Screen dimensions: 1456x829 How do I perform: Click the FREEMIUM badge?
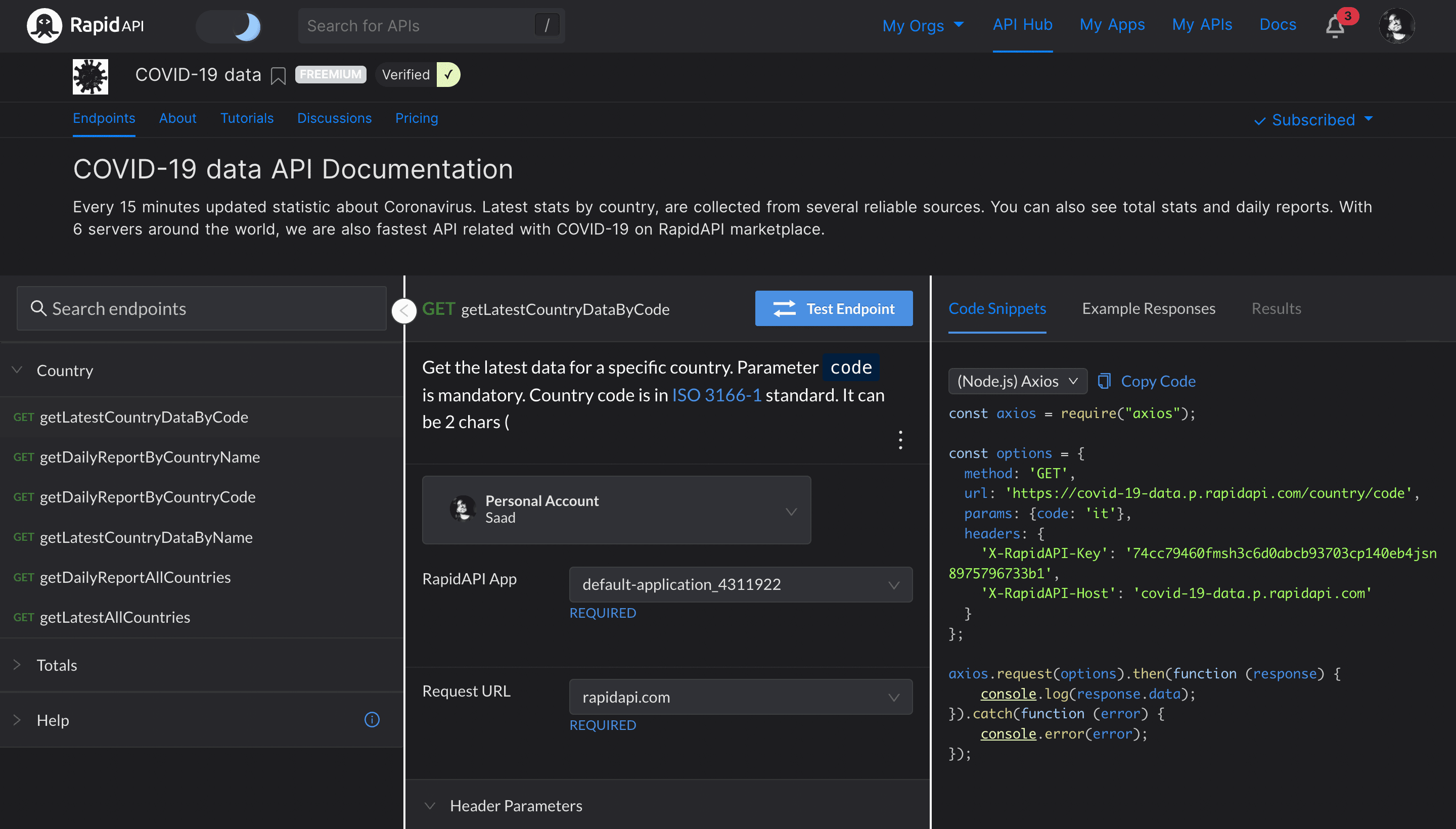tap(330, 75)
